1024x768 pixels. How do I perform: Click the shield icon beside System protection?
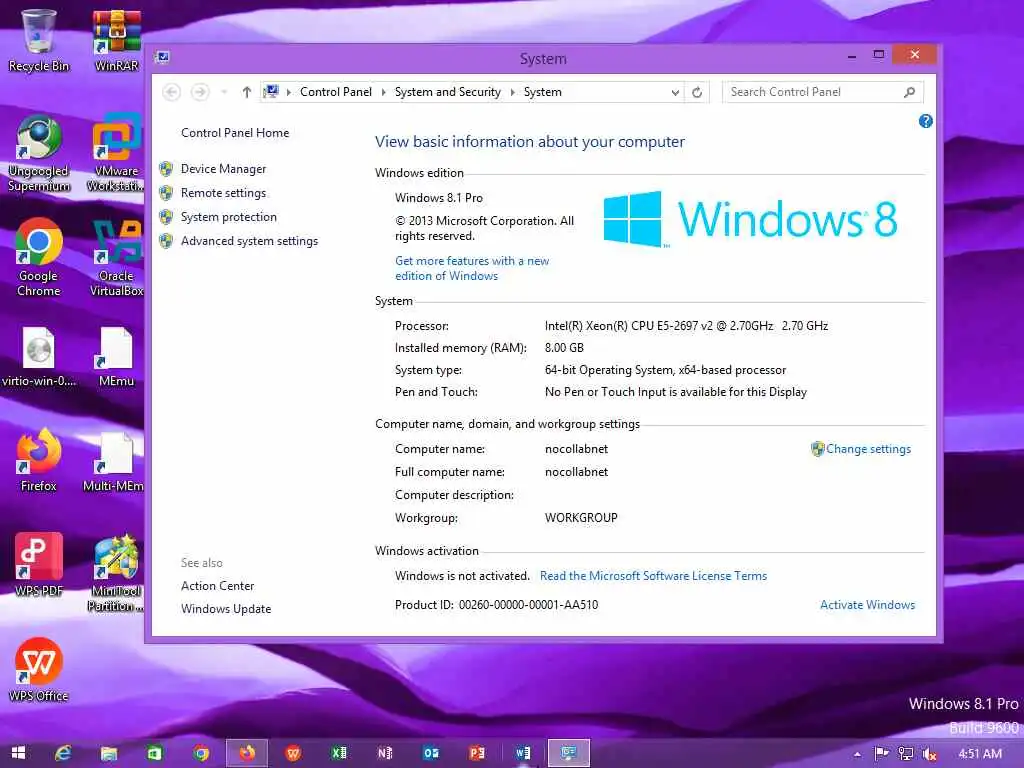click(167, 217)
